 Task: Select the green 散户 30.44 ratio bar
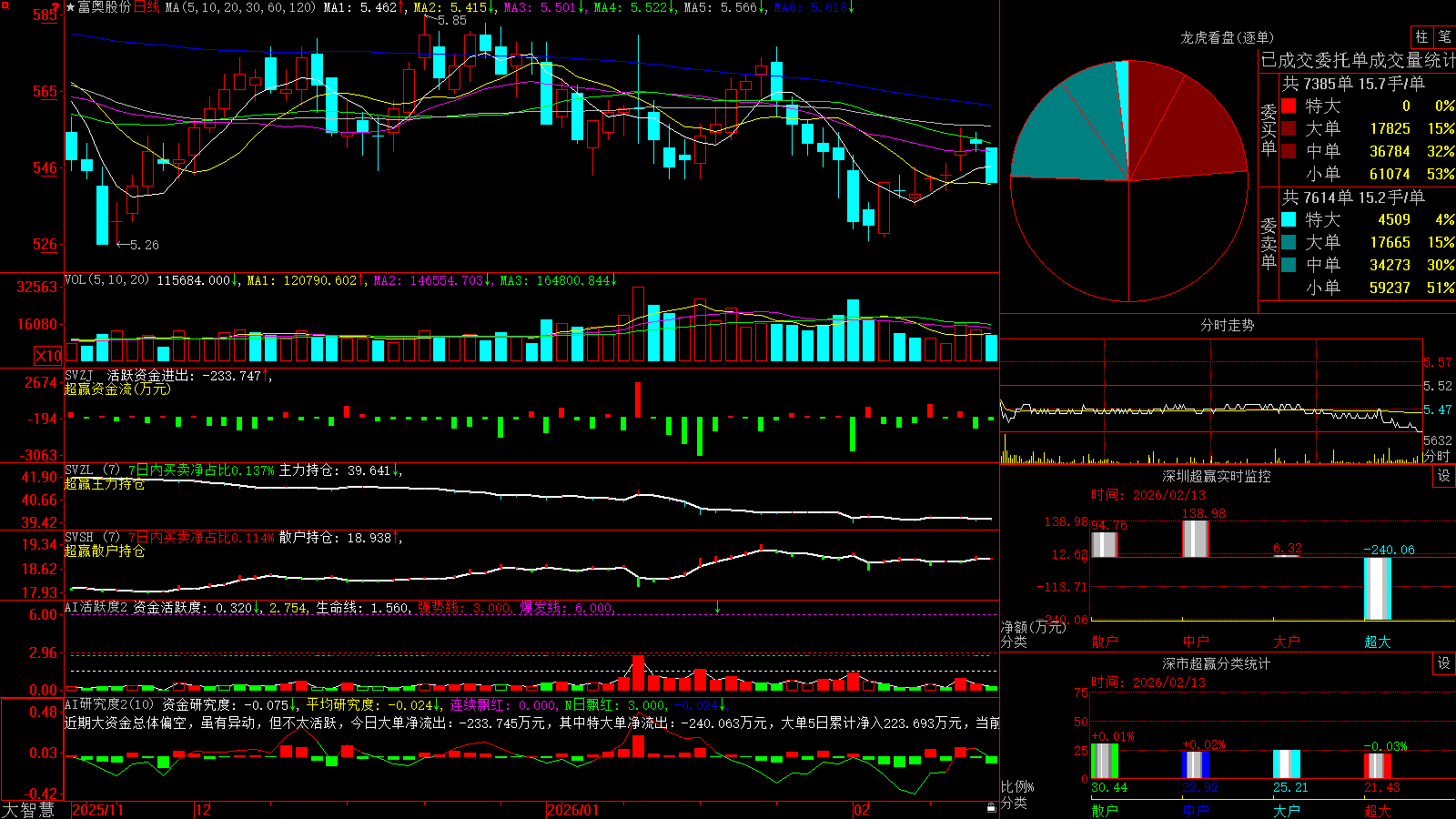[x=1104, y=761]
